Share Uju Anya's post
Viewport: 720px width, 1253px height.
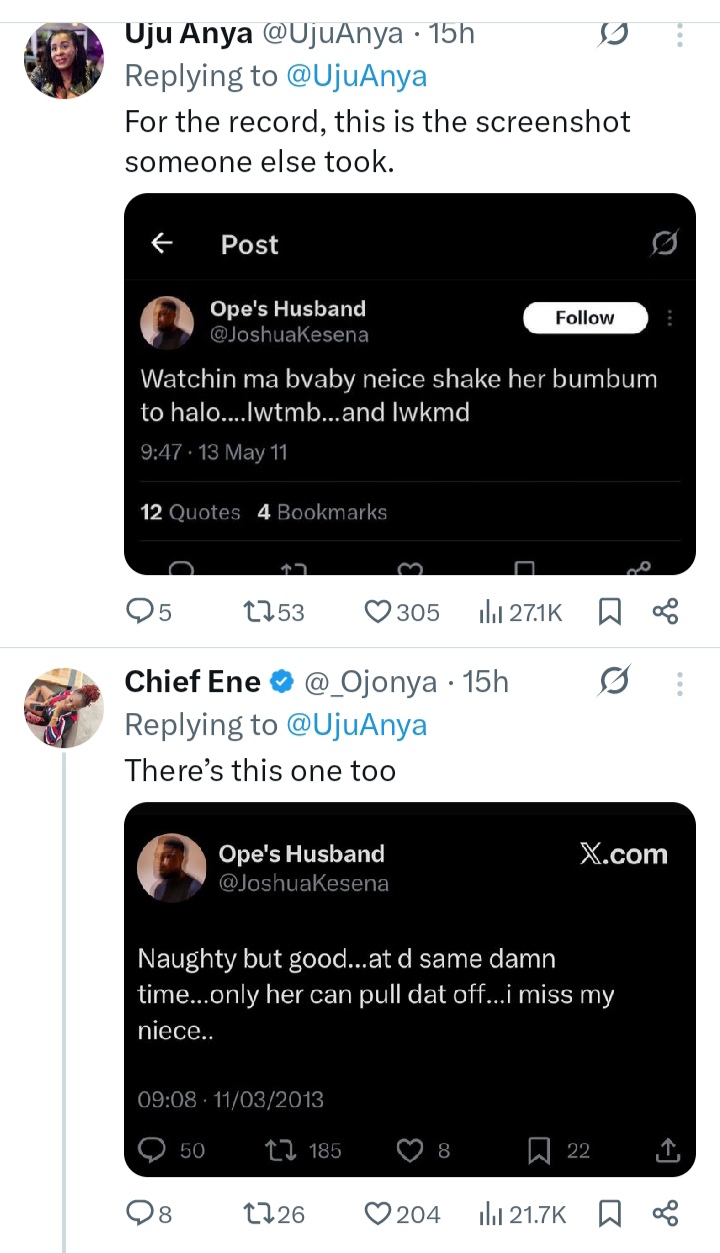click(665, 611)
